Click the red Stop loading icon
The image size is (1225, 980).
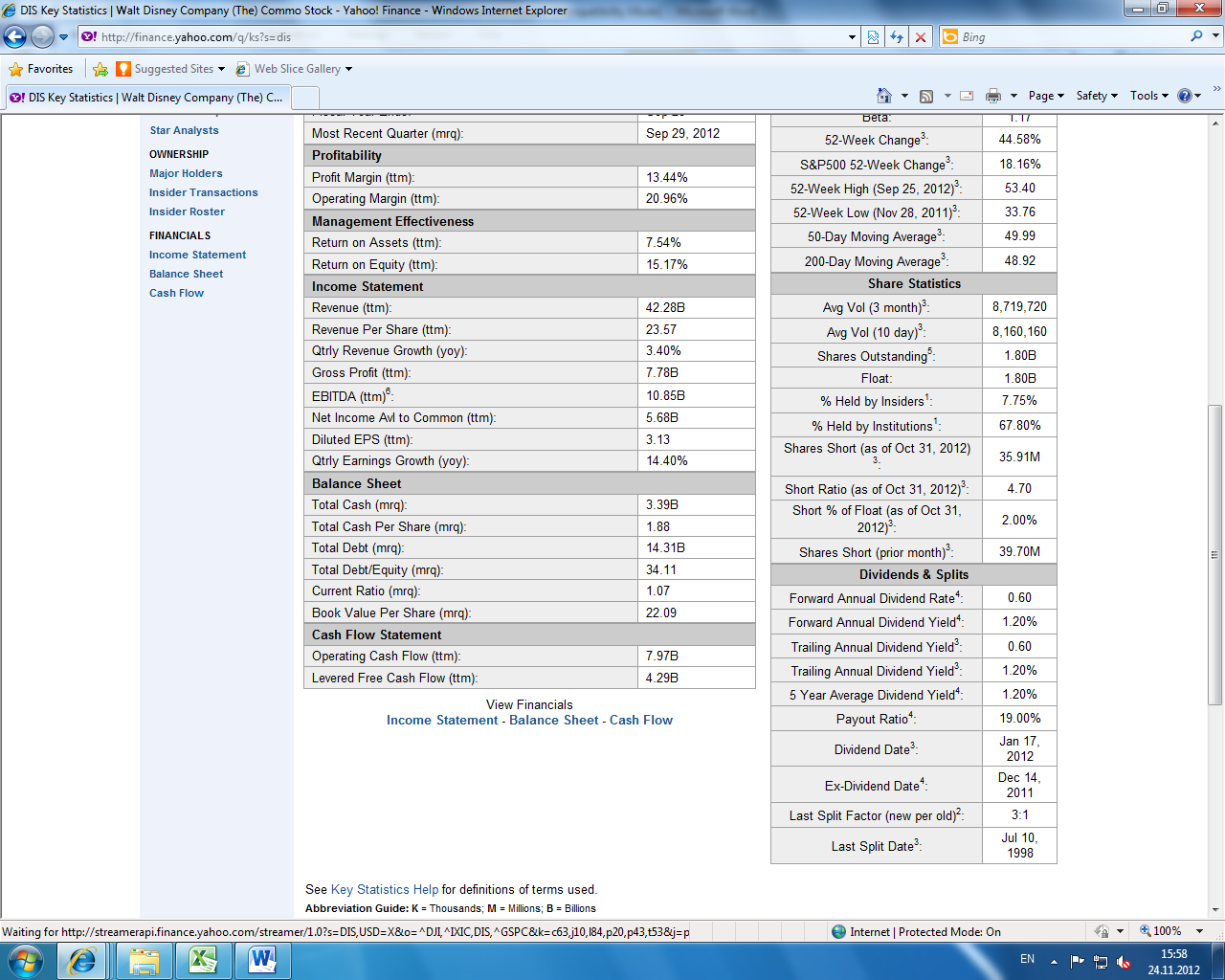point(921,36)
